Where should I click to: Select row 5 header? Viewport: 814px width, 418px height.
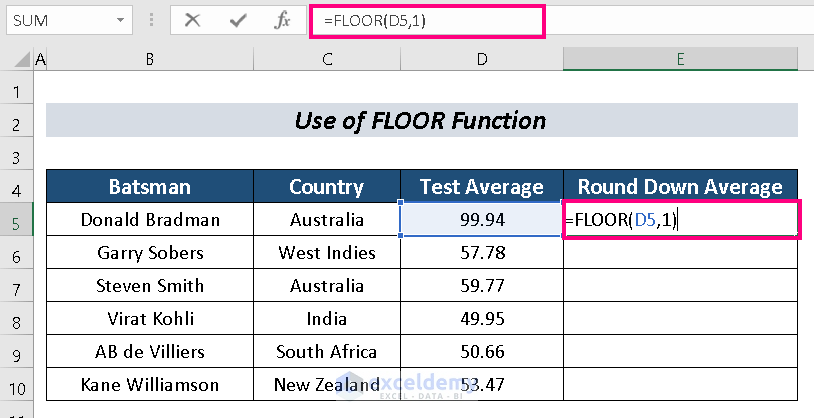[16, 220]
